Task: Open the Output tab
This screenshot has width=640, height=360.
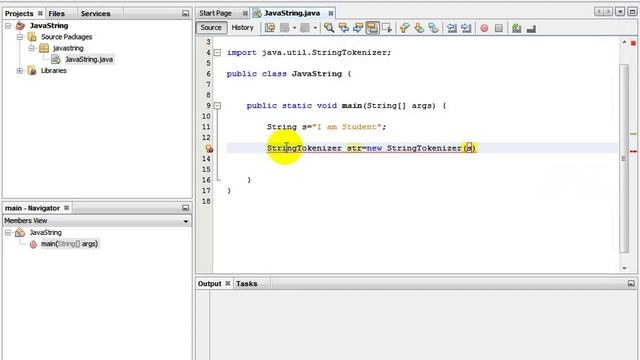Action: 209,283
